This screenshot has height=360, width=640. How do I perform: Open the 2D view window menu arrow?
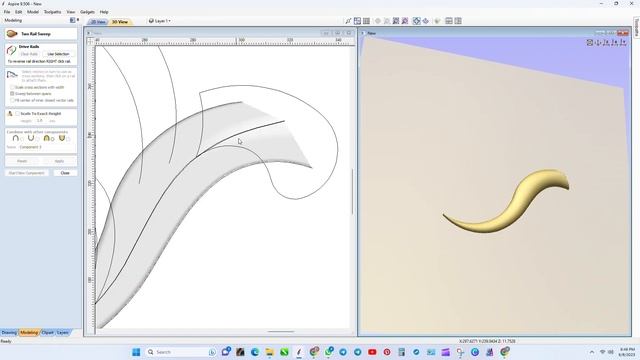89,33
